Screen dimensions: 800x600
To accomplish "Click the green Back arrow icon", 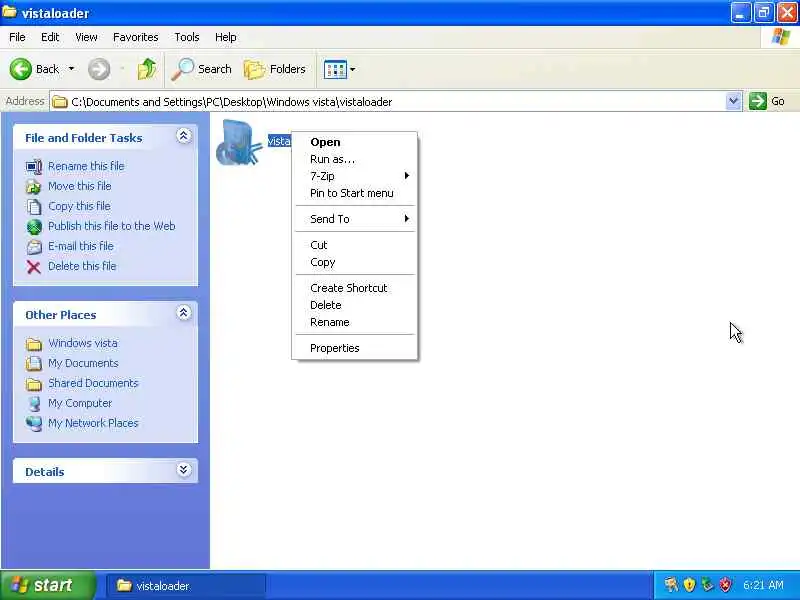I will (x=20, y=69).
